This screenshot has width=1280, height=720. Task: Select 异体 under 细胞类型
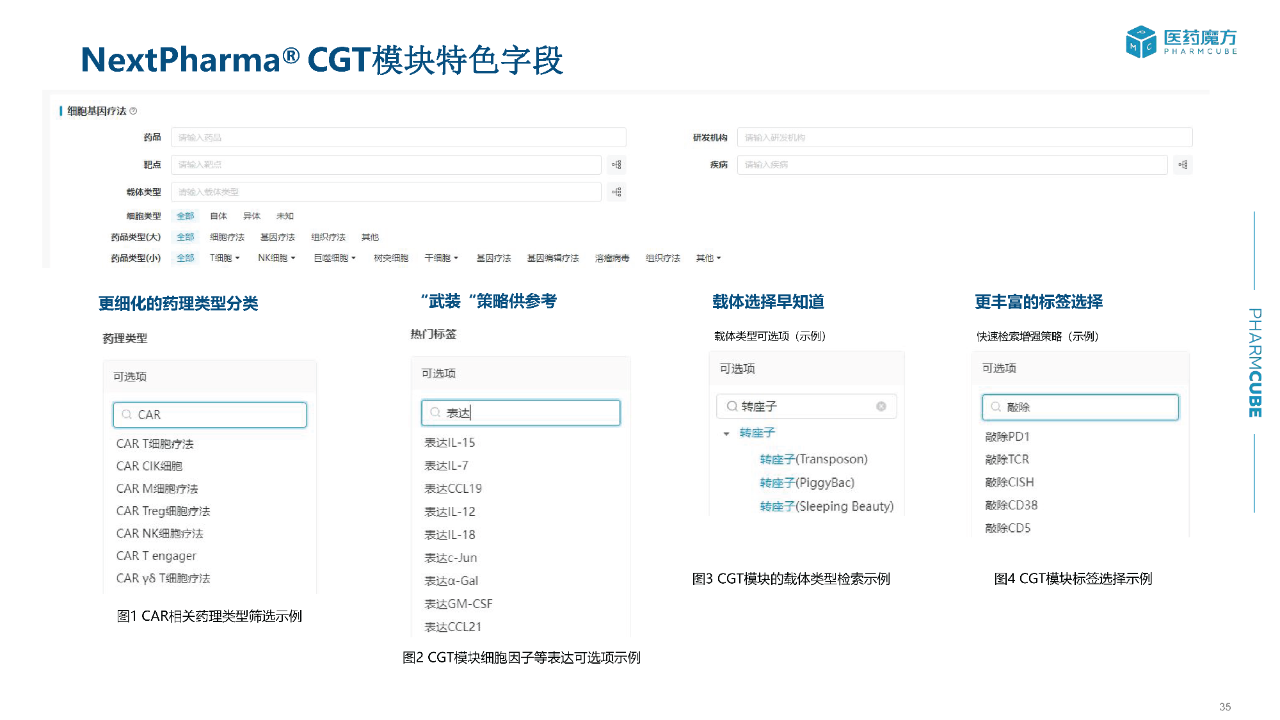[x=252, y=216]
